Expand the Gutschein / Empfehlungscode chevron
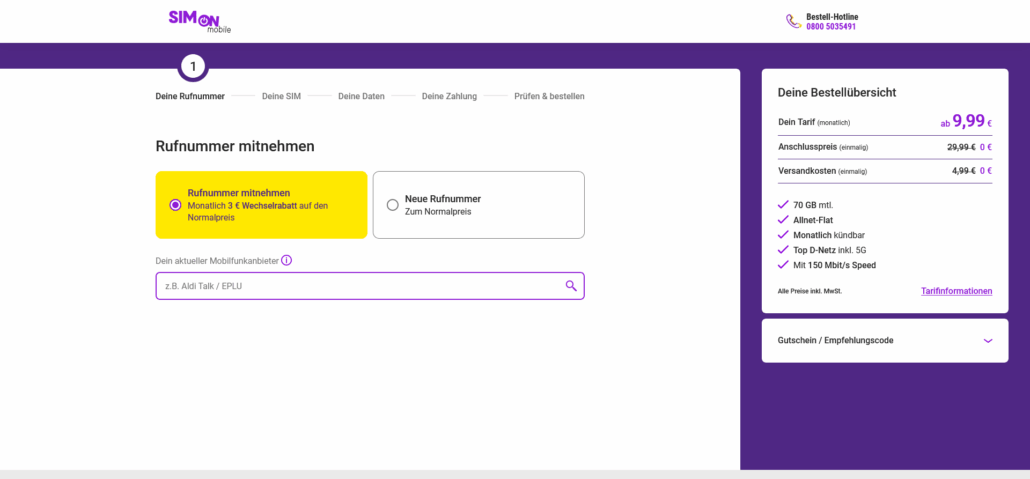The image size is (1030, 479). [988, 340]
